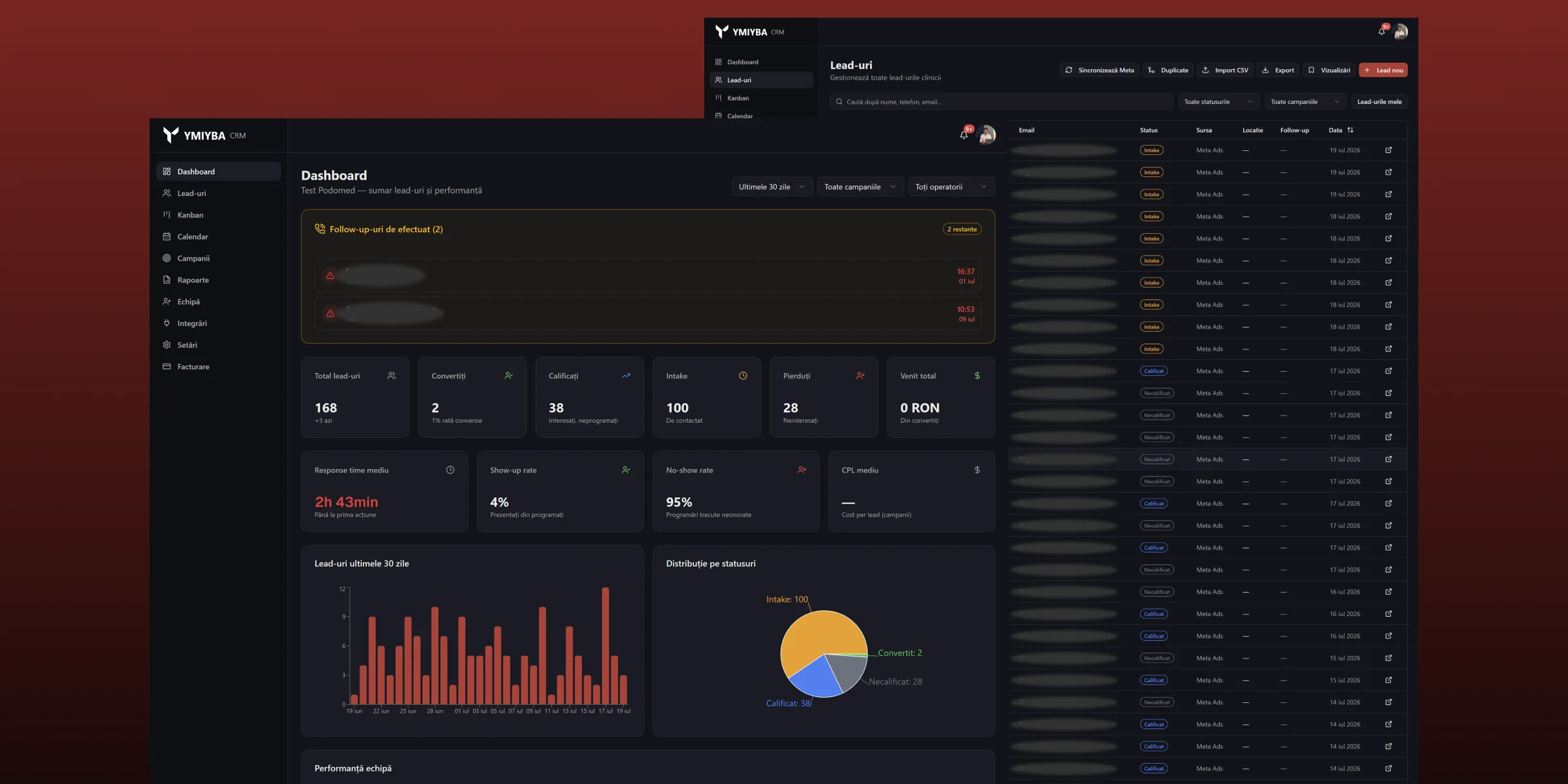Click the Vizualizări button
This screenshot has width=1568, height=784.
point(1329,70)
